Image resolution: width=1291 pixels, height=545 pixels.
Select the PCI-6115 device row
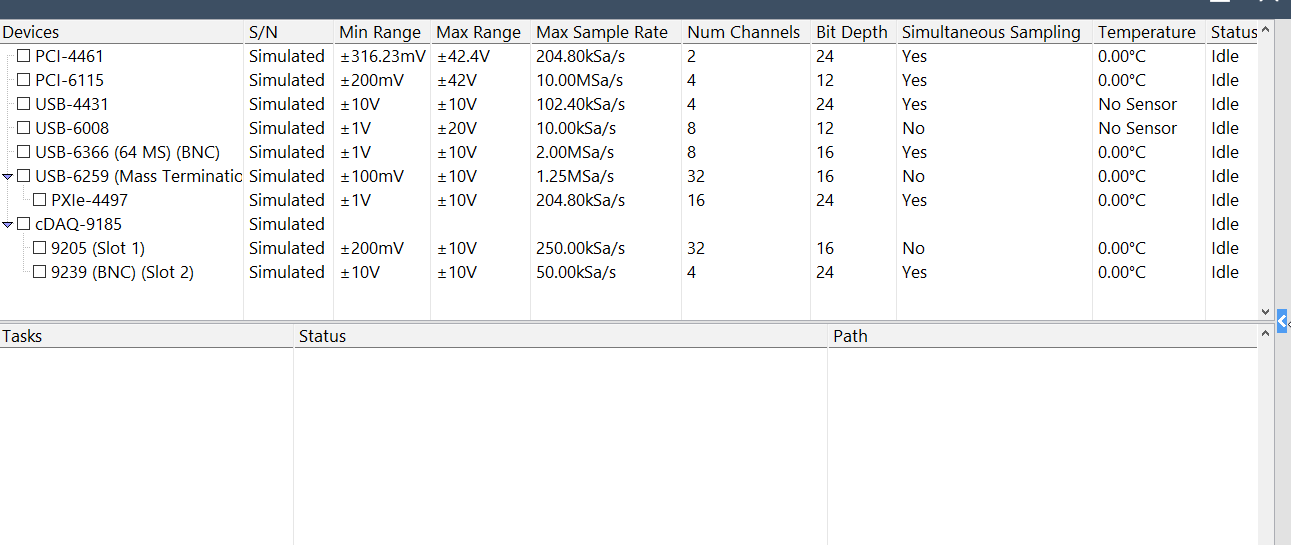pos(70,80)
